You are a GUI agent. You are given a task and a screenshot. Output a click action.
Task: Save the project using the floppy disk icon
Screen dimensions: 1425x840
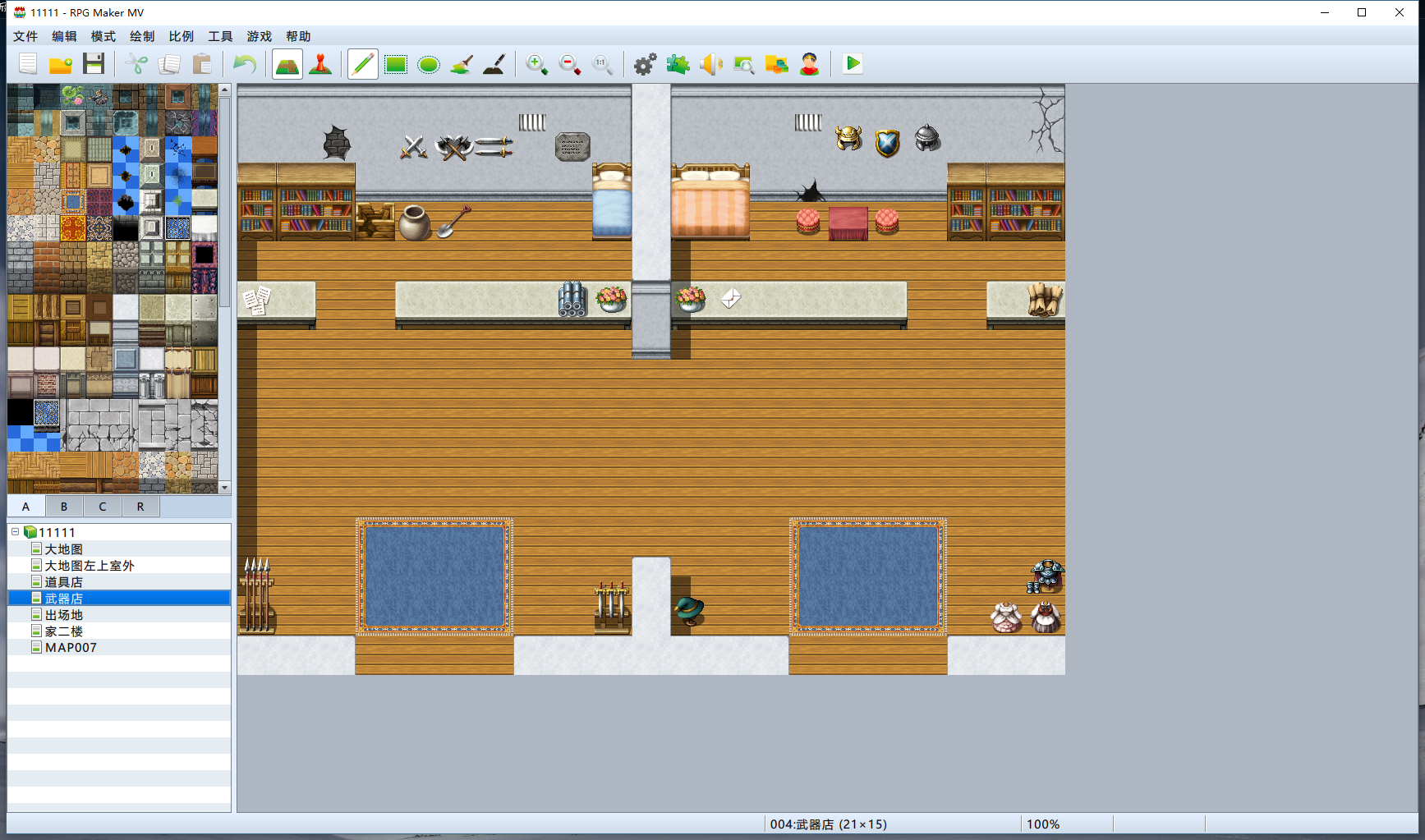[94, 64]
